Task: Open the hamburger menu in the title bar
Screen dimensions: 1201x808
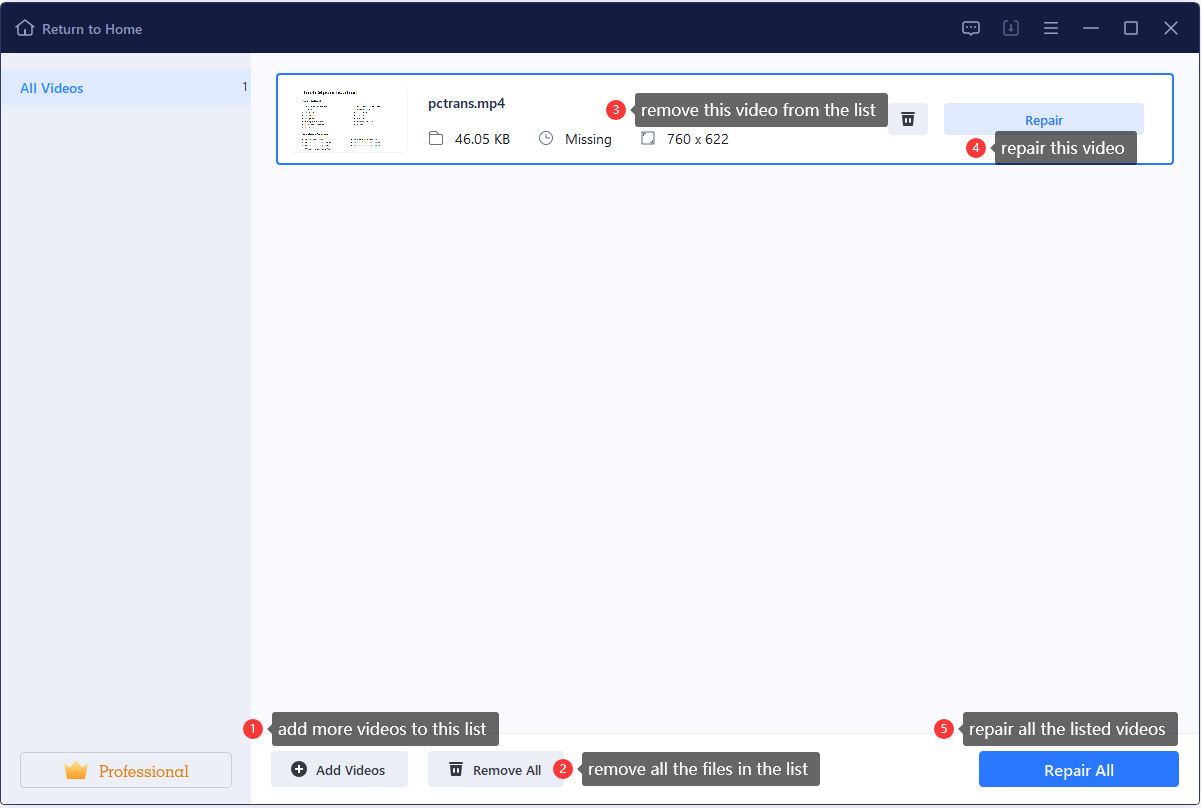Action: pyautogui.click(x=1051, y=28)
